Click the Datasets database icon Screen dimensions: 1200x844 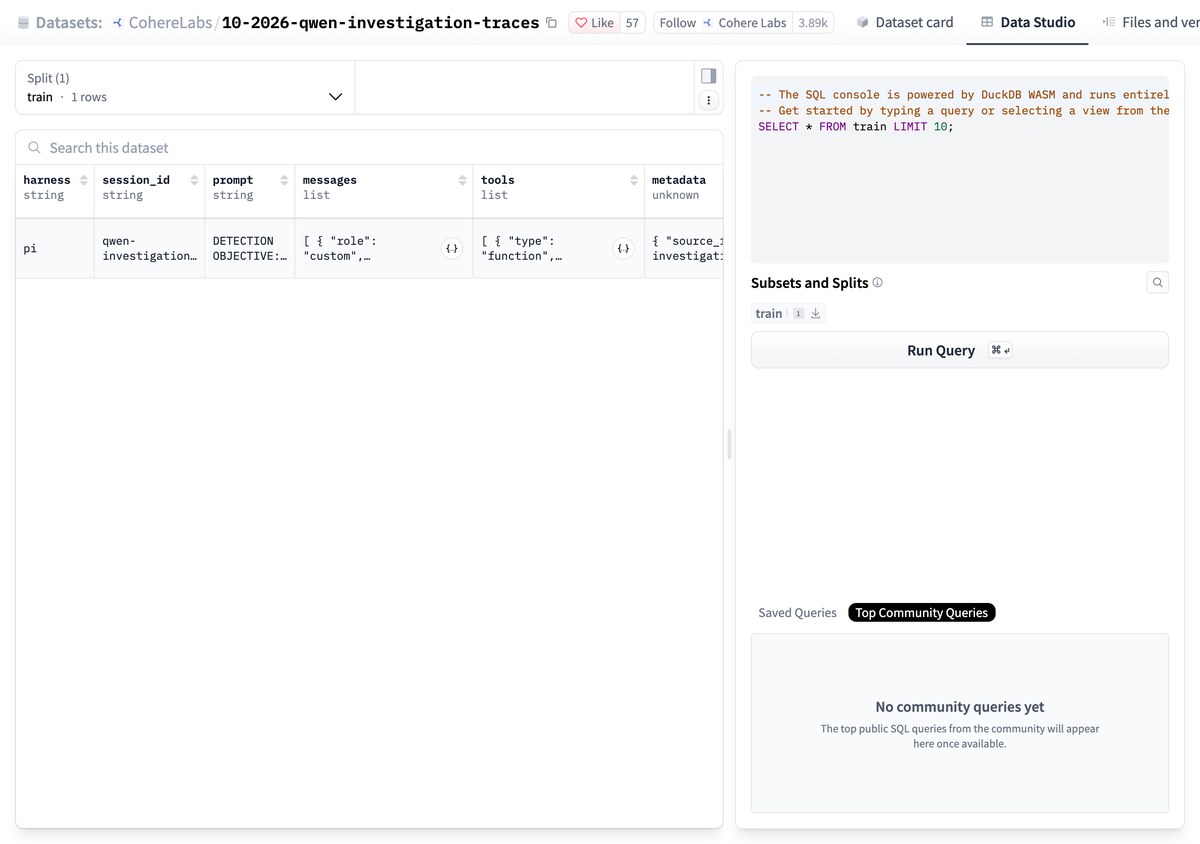23,23
